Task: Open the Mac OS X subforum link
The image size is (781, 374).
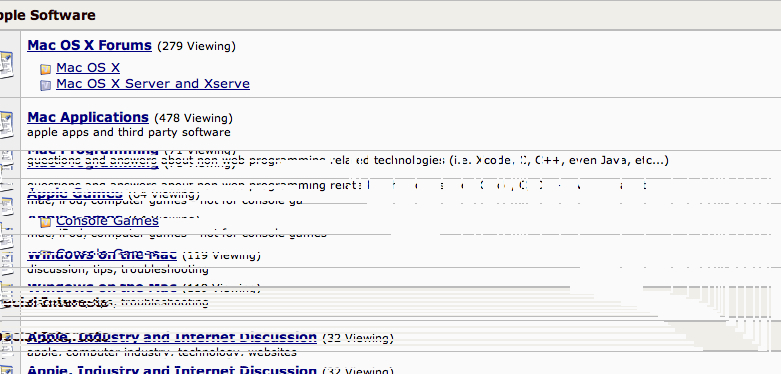Action: pyautogui.click(x=88, y=68)
